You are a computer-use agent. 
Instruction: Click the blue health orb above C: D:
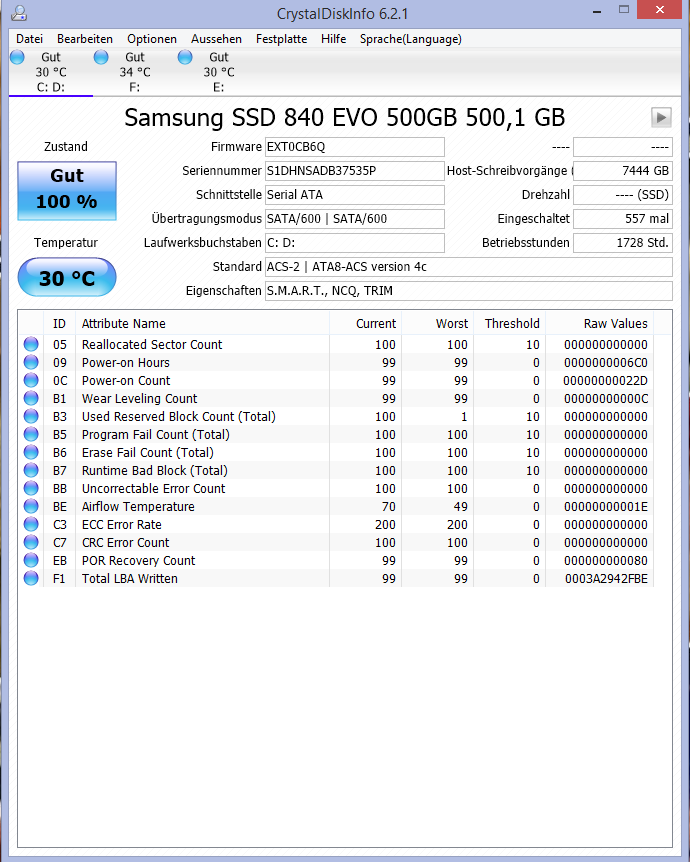[x=18, y=57]
